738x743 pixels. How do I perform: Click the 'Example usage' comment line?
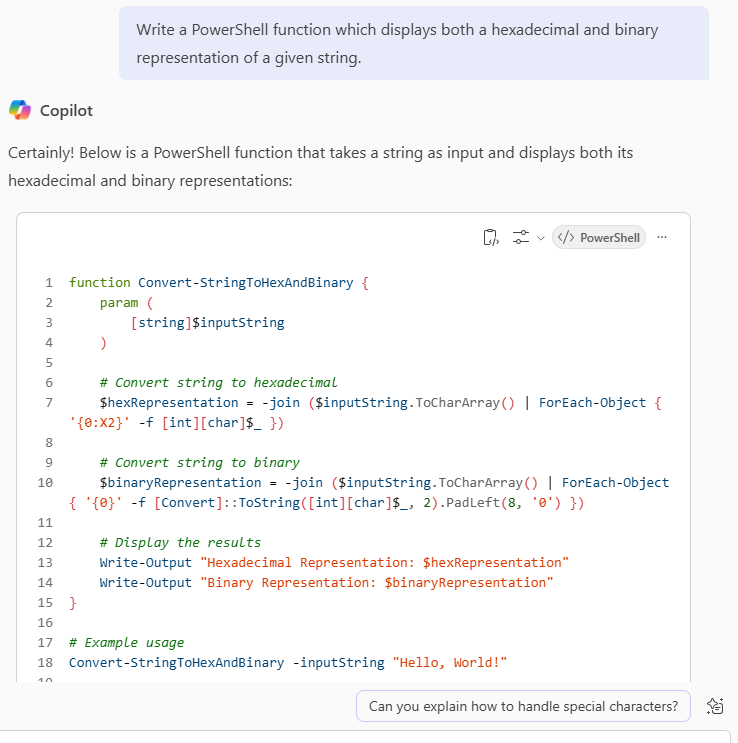click(x=126, y=642)
